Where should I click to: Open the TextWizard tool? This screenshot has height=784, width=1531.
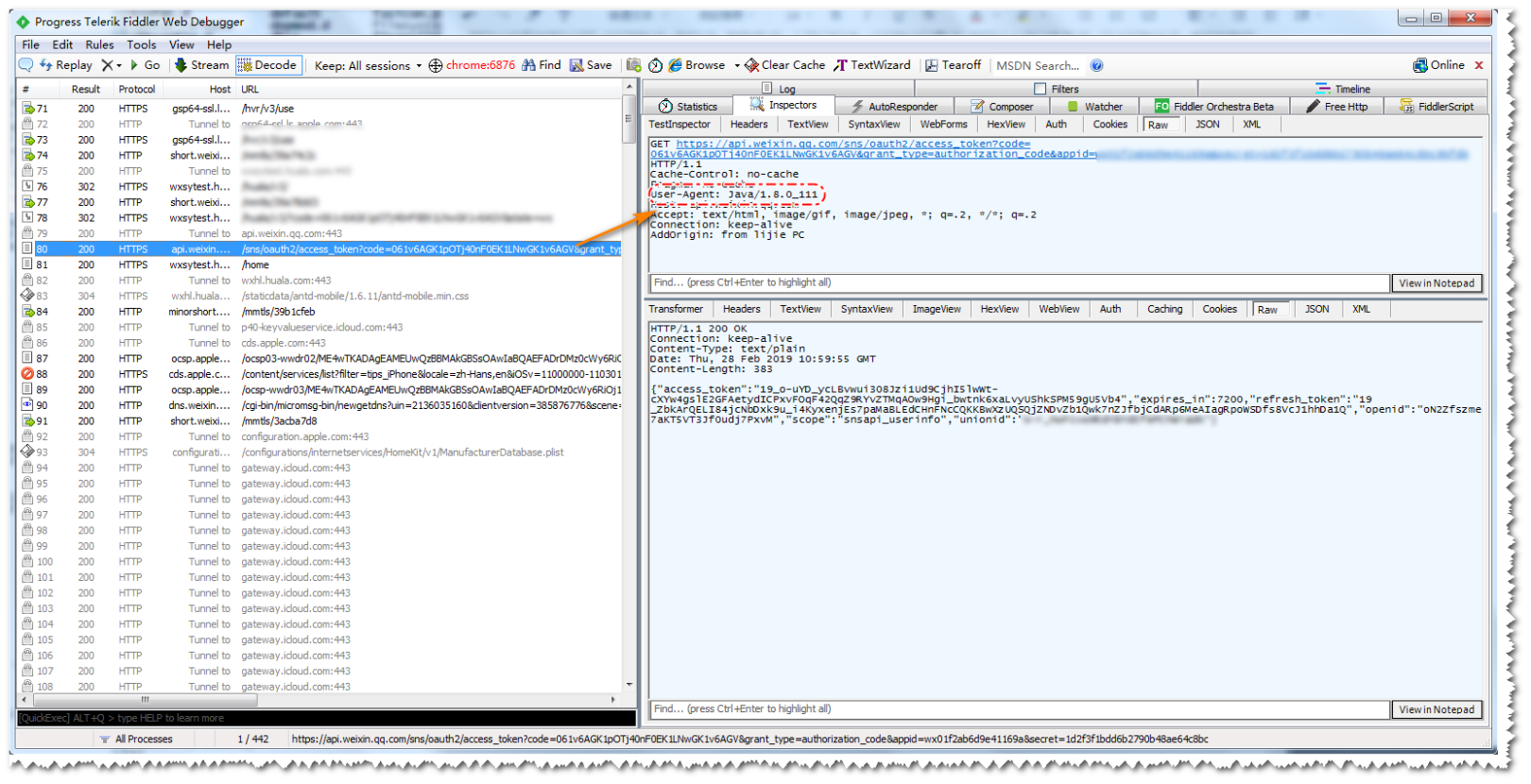pyautogui.click(x=871, y=65)
